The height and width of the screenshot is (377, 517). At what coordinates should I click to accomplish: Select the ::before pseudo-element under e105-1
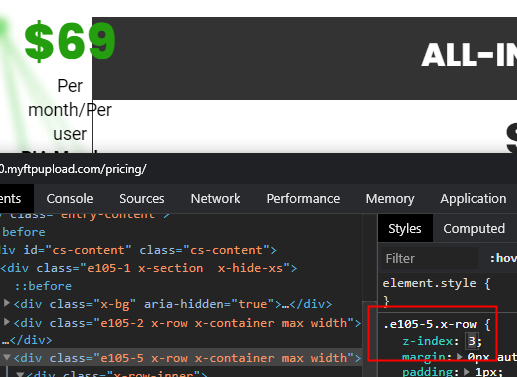(x=43, y=286)
